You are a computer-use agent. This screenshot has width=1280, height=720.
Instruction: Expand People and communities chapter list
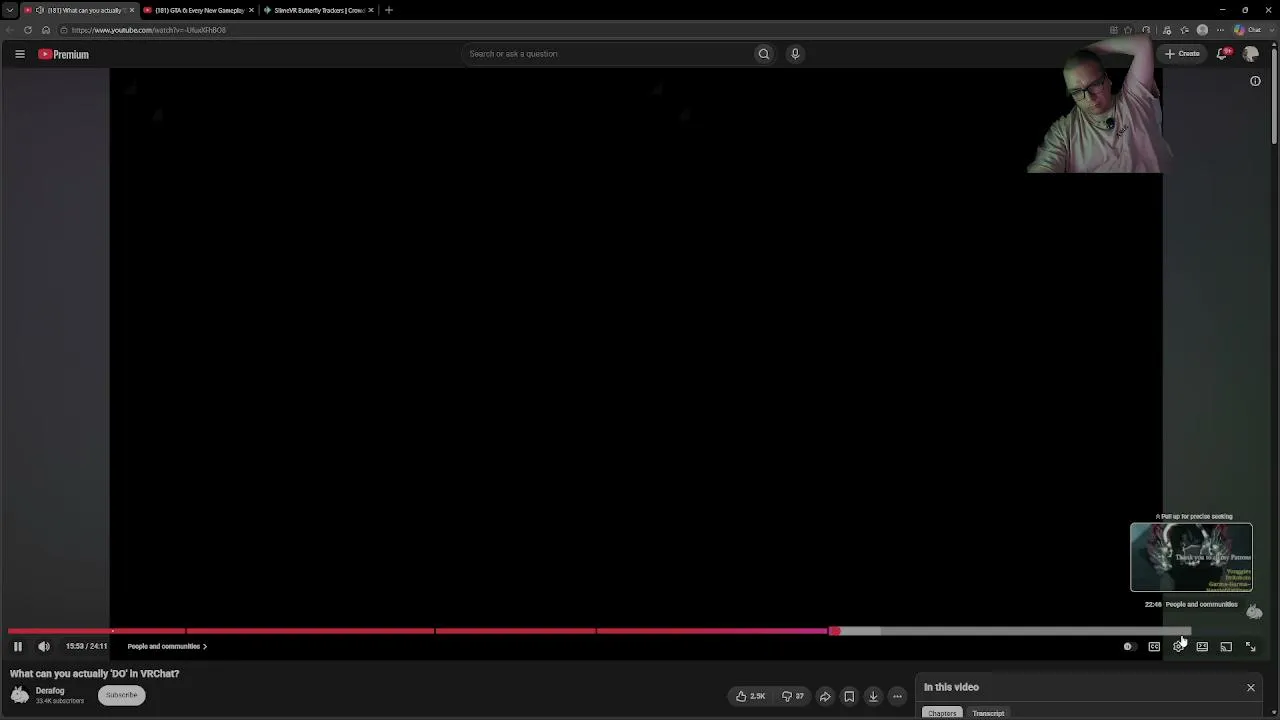coord(167,646)
